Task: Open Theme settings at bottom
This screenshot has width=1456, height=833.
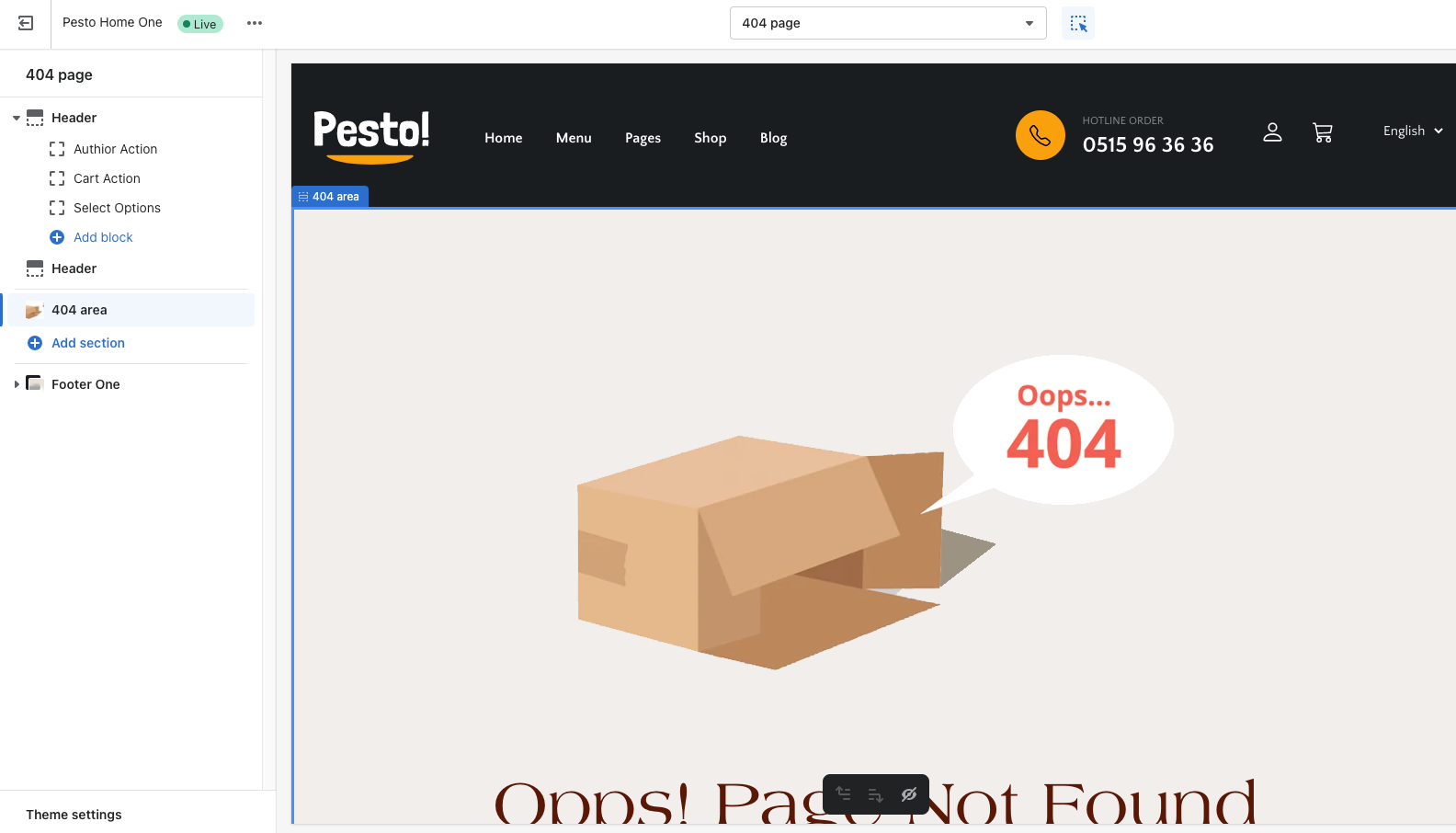Action: coord(74,815)
